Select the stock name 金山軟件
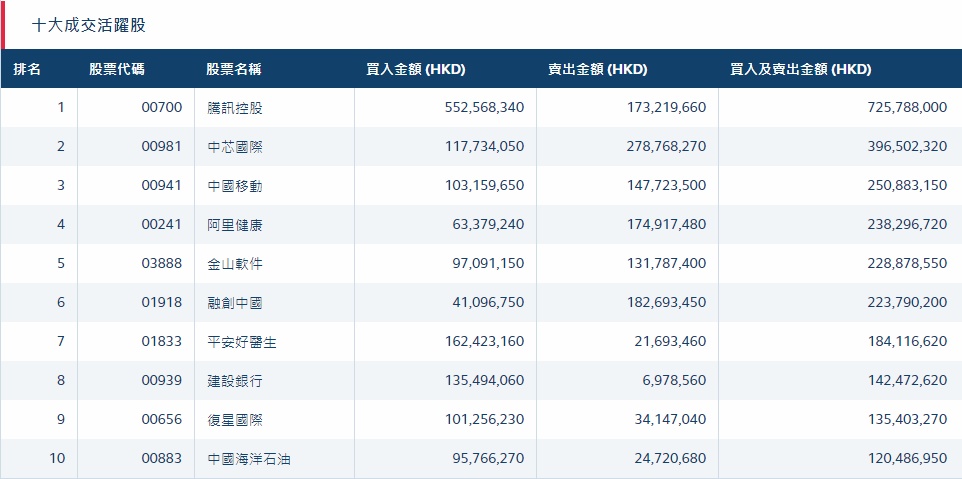The height and width of the screenshot is (479, 962). 235,264
